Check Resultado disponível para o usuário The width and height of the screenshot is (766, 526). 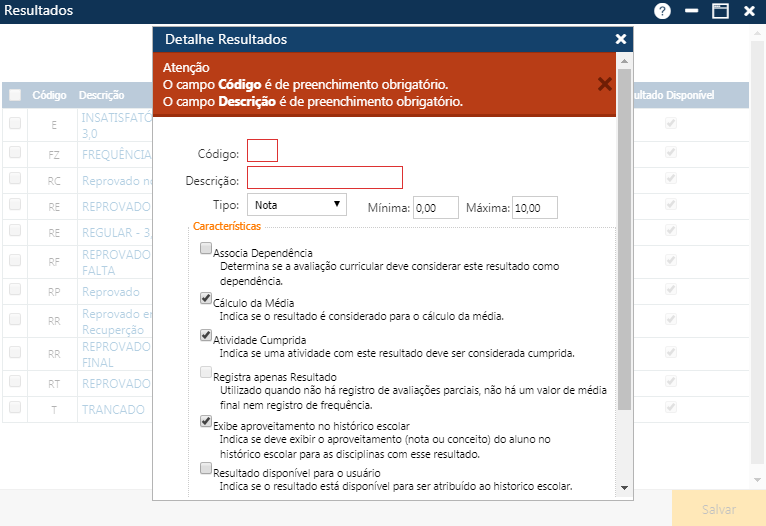click(206, 468)
